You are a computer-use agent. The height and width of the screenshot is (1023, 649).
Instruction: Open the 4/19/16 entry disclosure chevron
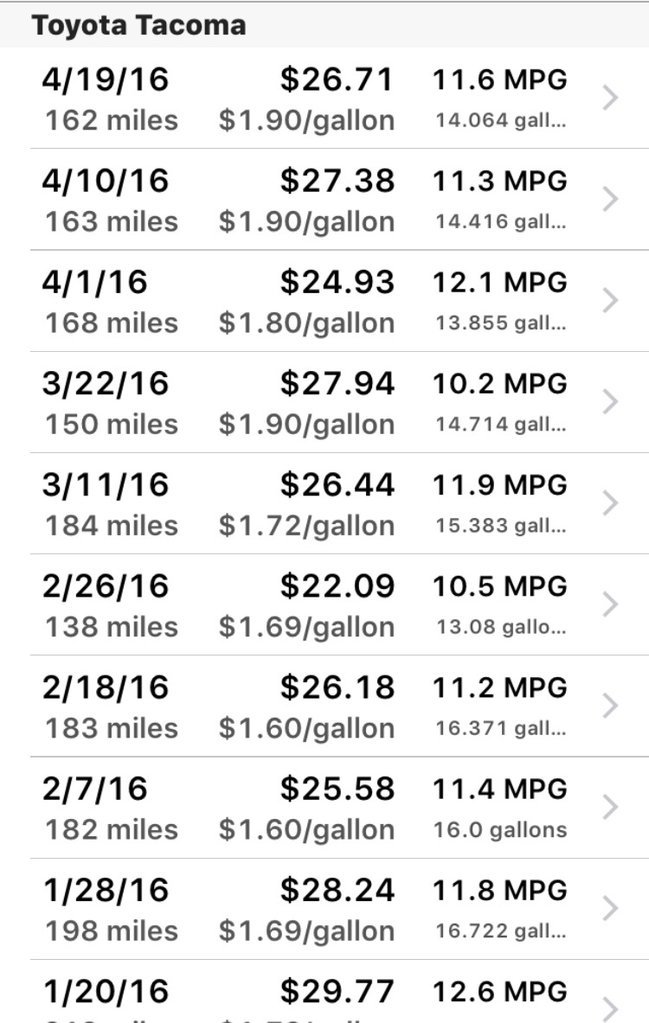pos(610,98)
